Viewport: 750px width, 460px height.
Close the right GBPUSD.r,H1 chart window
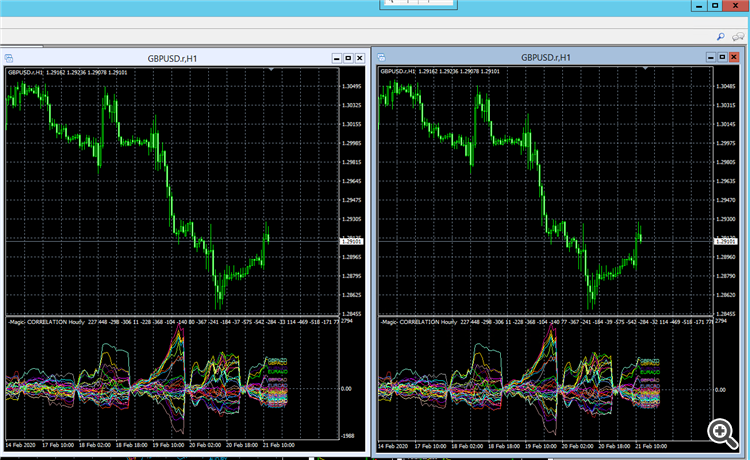point(734,57)
